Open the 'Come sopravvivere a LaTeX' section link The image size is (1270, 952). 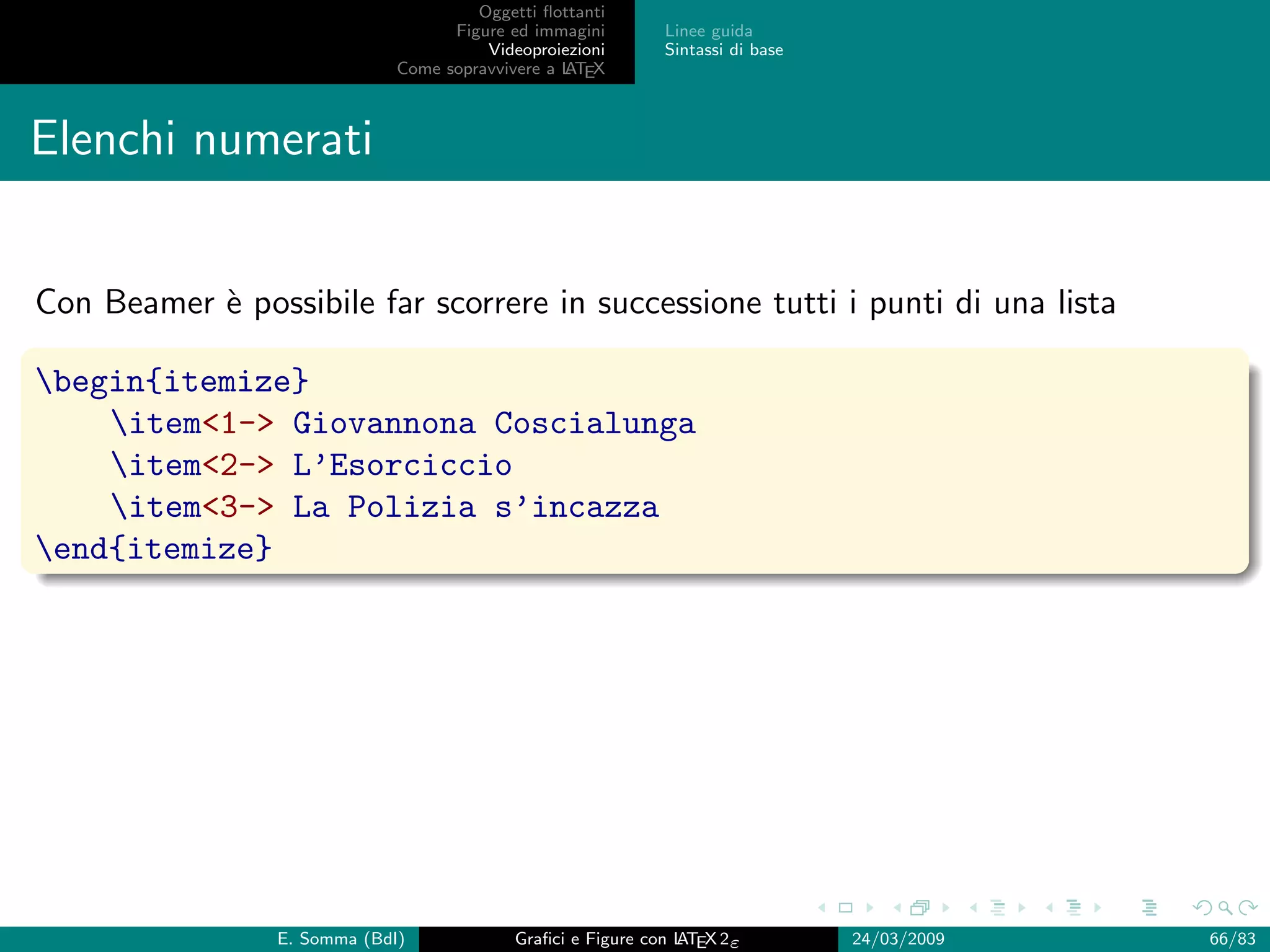(500, 69)
